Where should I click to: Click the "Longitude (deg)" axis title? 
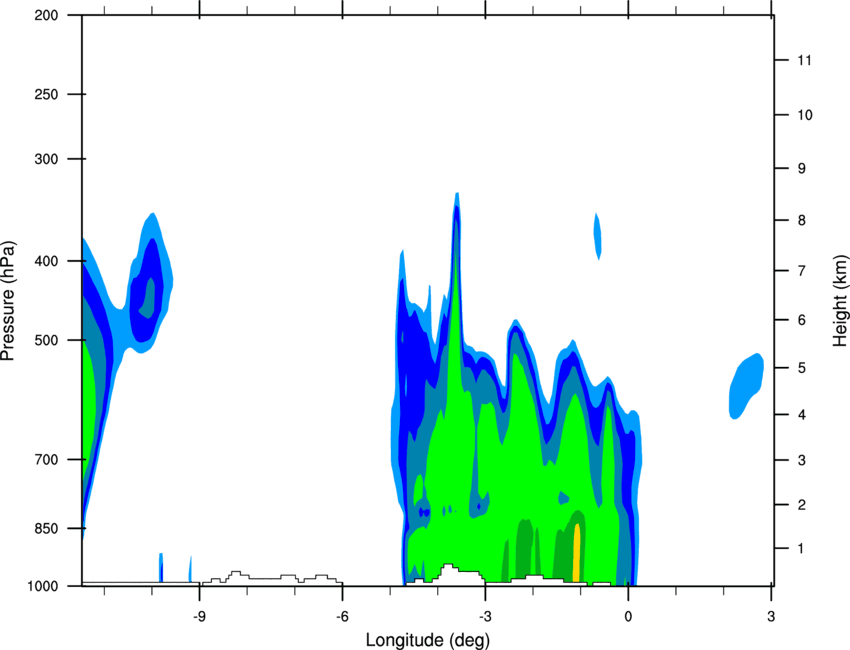(428, 639)
